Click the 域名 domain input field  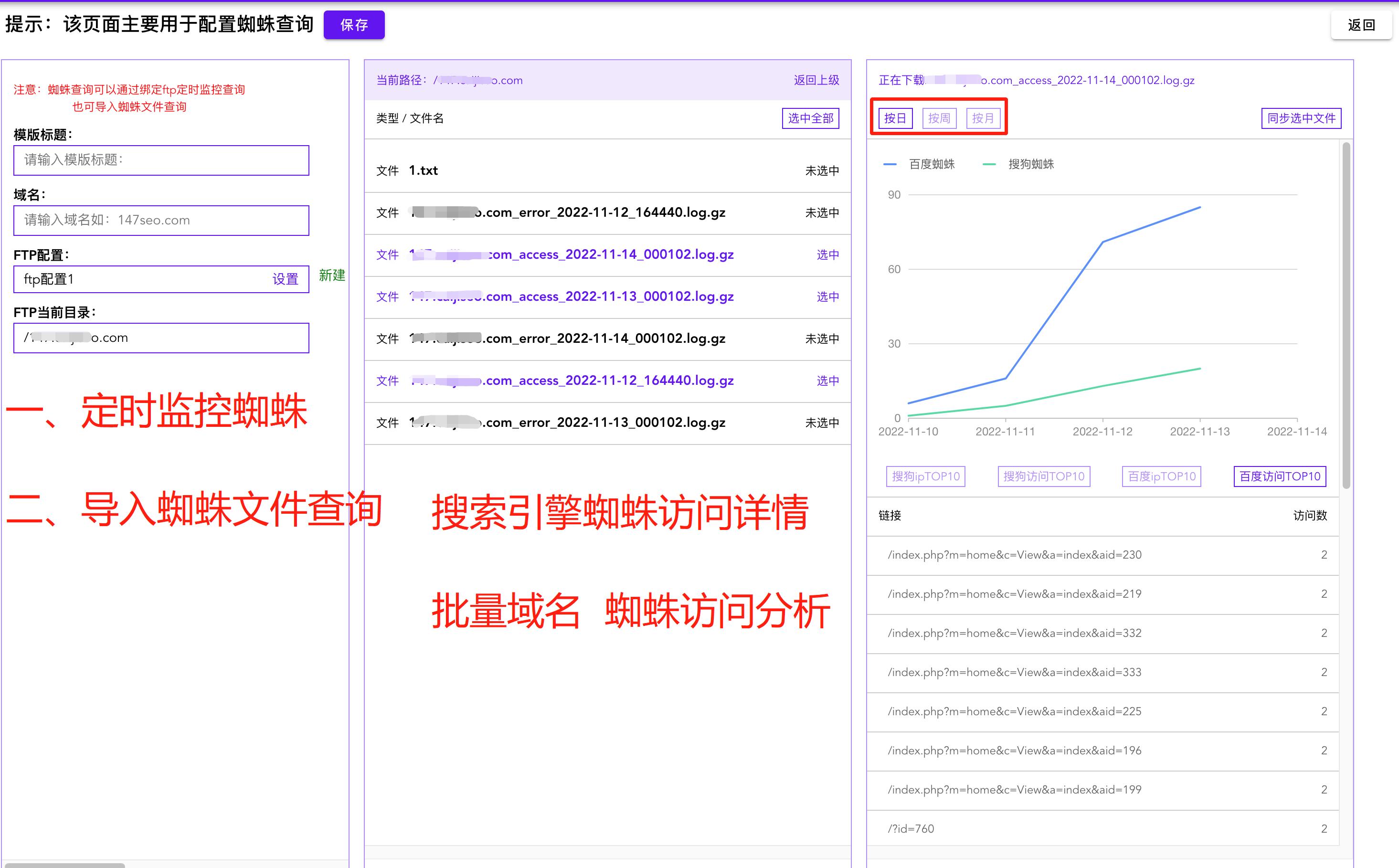pyautogui.click(x=161, y=221)
